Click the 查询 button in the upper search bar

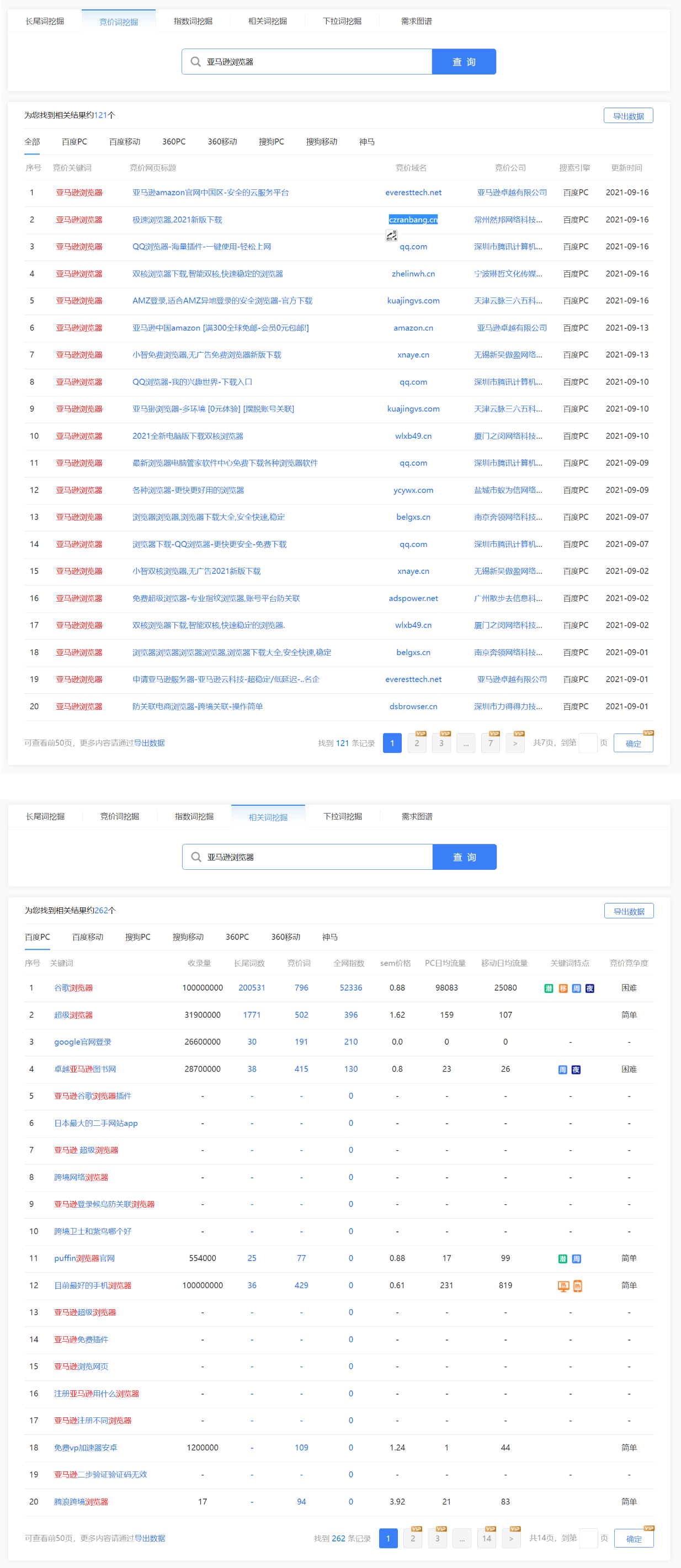464,61
